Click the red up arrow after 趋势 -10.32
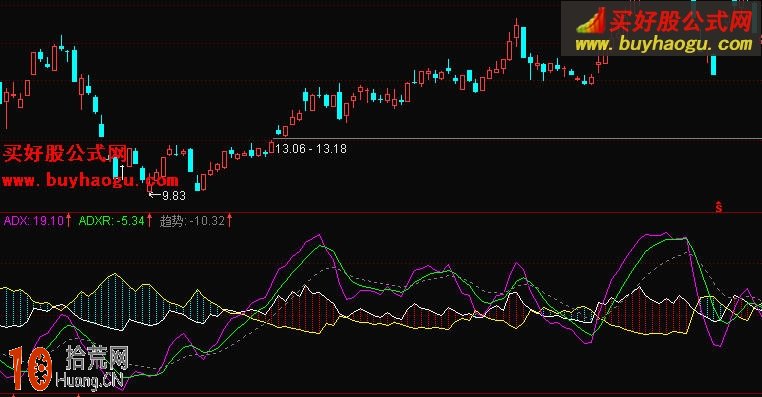Viewport: 762px width, 397px height. click(229, 221)
